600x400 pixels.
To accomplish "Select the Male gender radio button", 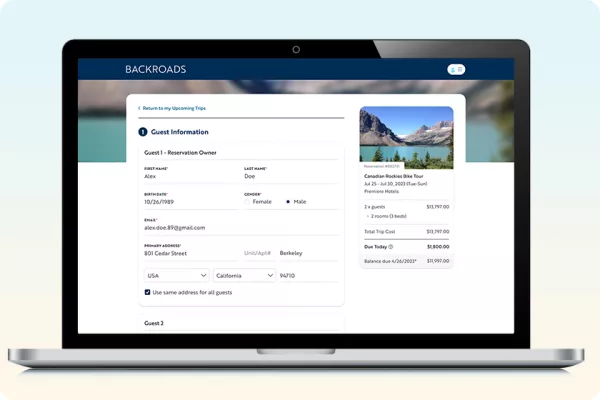I will click(x=288, y=201).
